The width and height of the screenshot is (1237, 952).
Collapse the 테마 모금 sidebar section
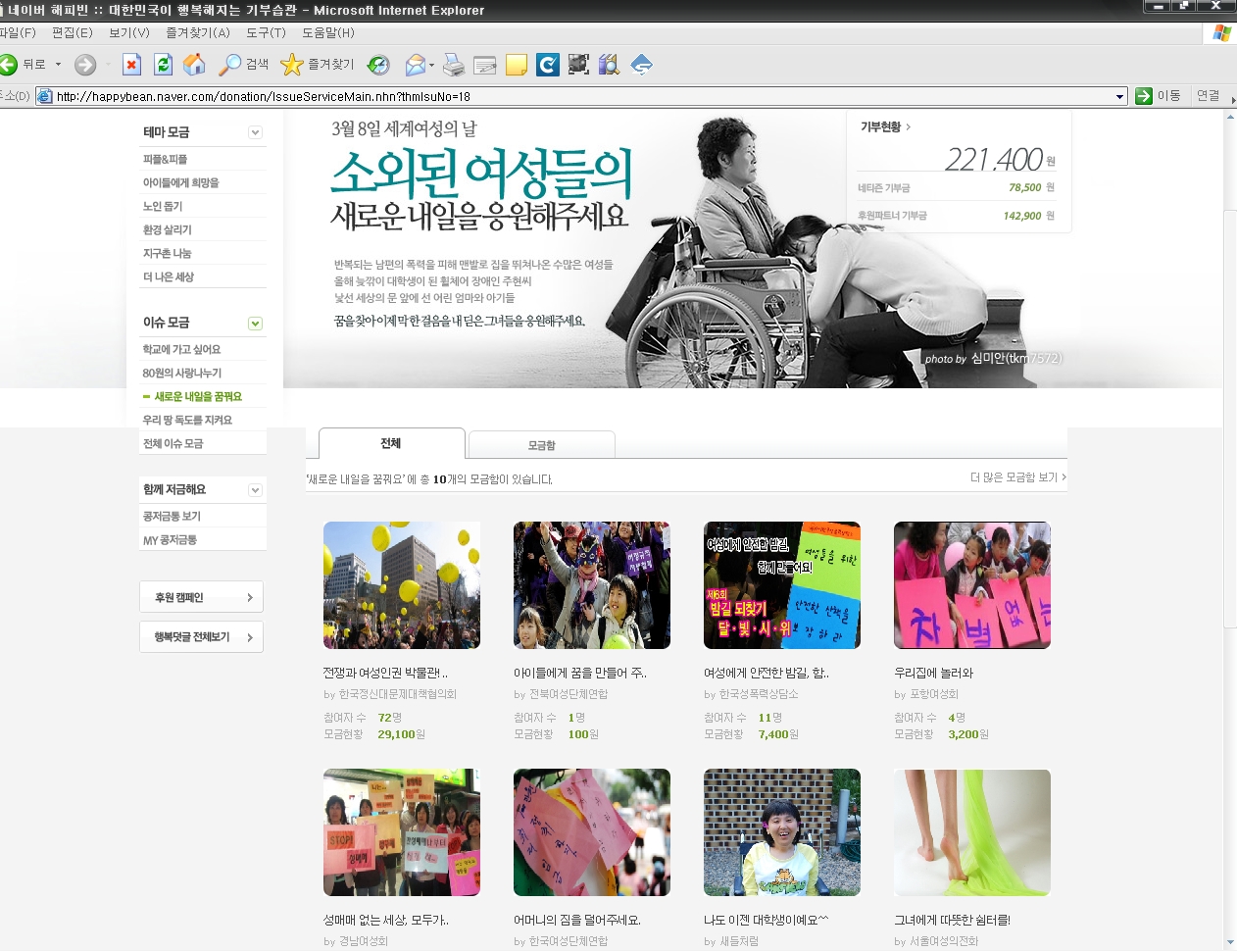[x=255, y=132]
